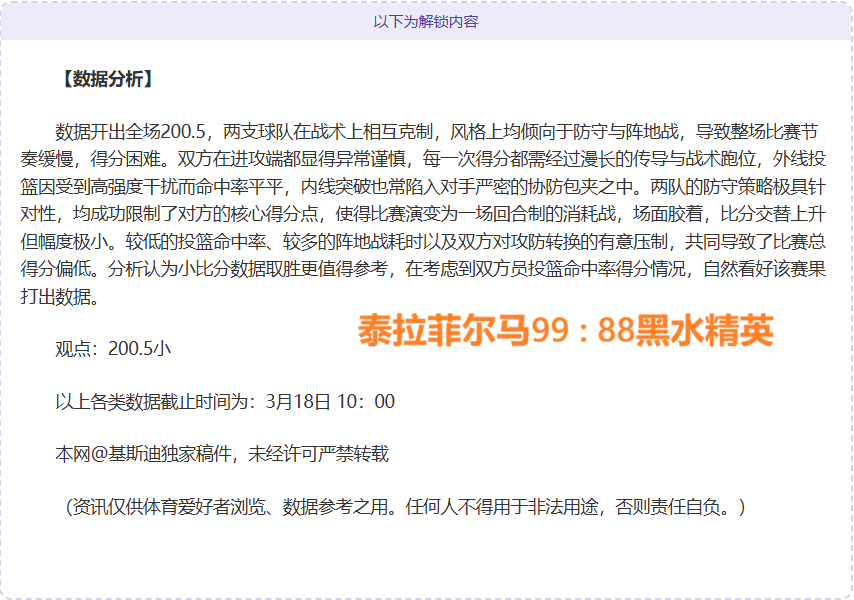854x600 pixels.
Task: Click the '未经许可严禁转载' copyright notice
Action: point(319,455)
